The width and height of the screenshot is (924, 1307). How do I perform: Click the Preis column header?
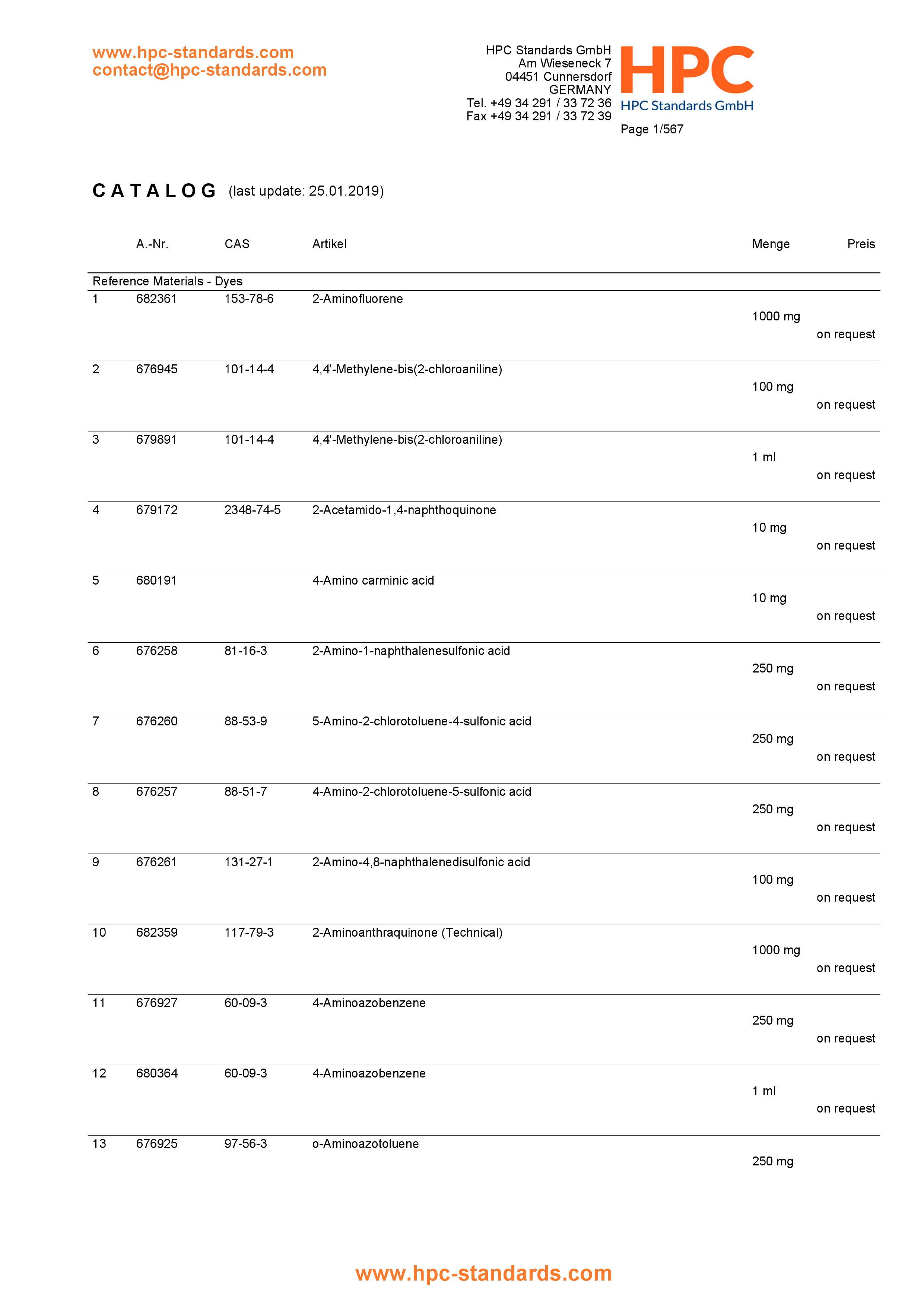pyautogui.click(x=860, y=244)
